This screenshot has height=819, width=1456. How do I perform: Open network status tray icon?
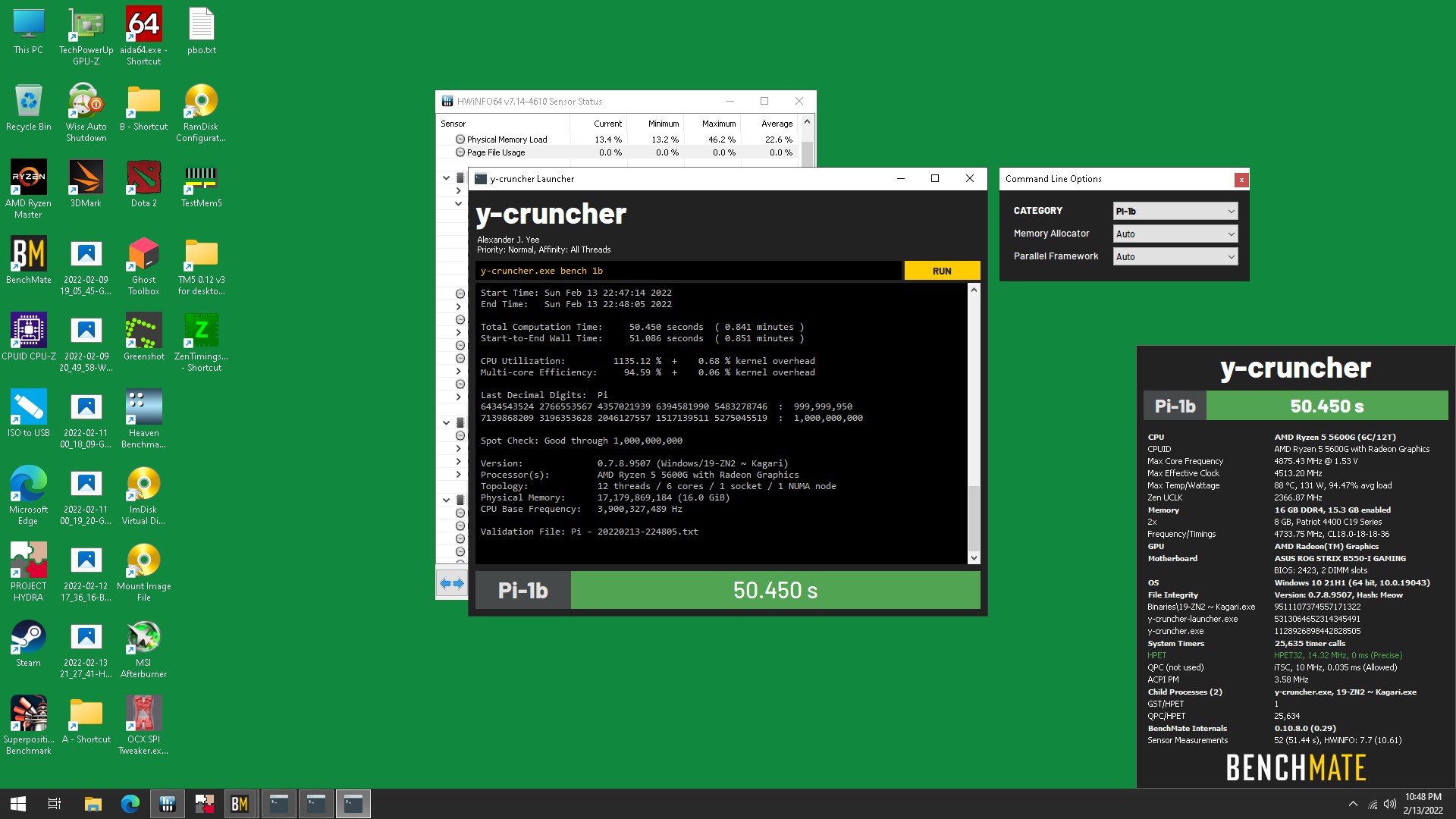coord(1373,804)
